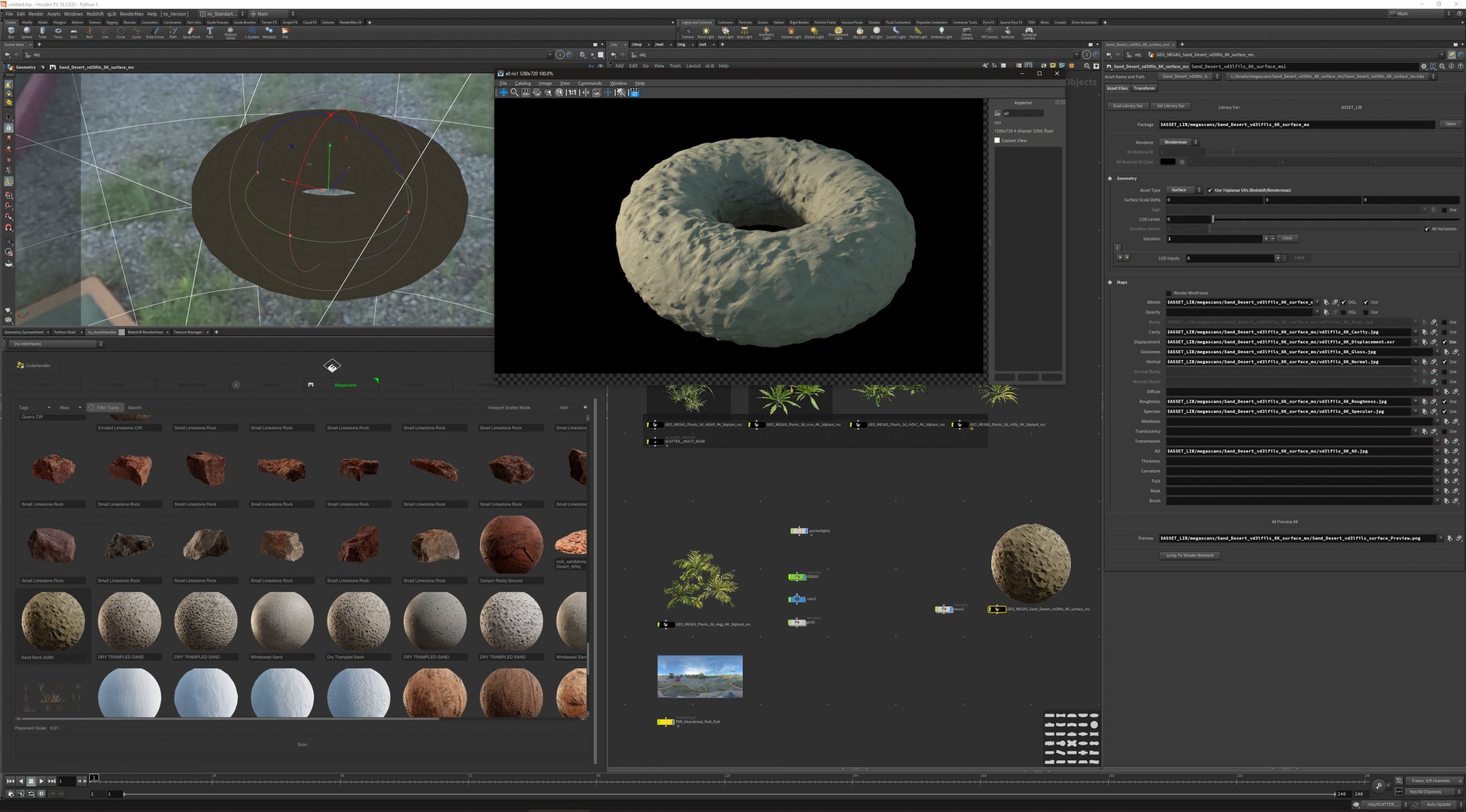Click Jump To Shader Network button
This screenshot has height=812, width=1466.
pos(1189,555)
